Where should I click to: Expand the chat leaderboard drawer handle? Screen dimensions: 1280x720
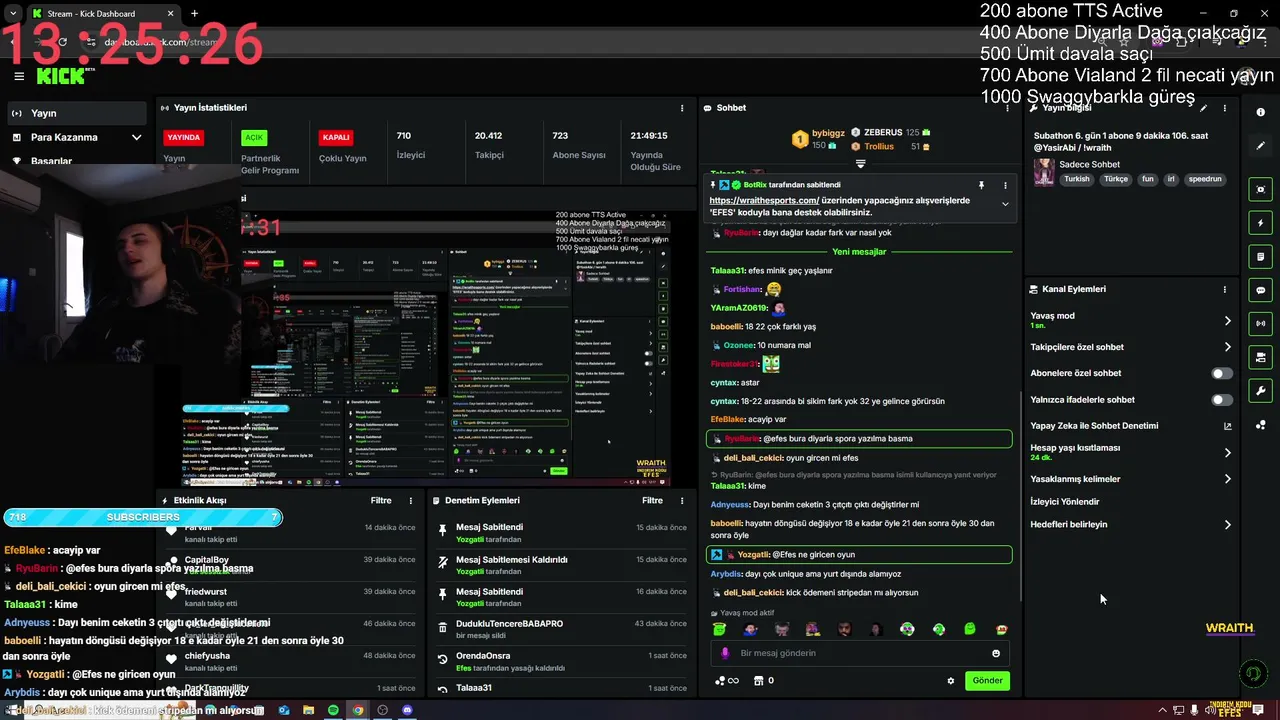click(860, 163)
